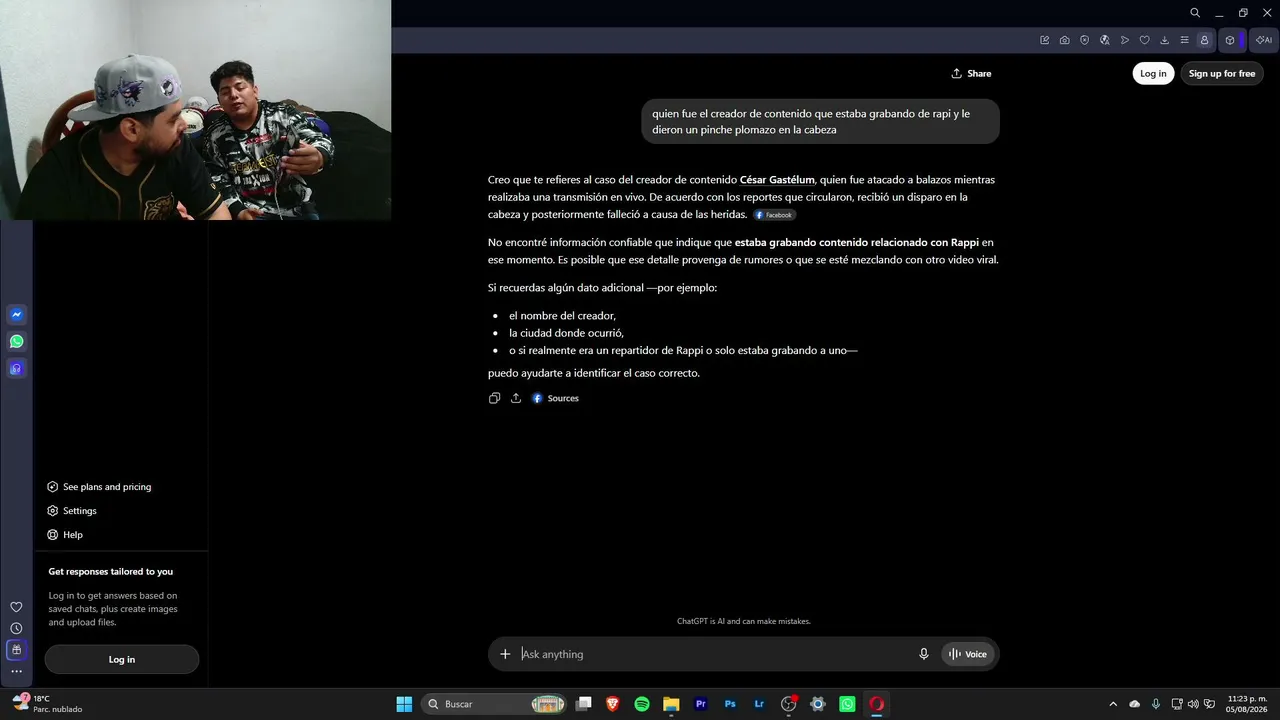Open the browser AI assistant button
The image size is (1280, 720).
coord(1264,40)
